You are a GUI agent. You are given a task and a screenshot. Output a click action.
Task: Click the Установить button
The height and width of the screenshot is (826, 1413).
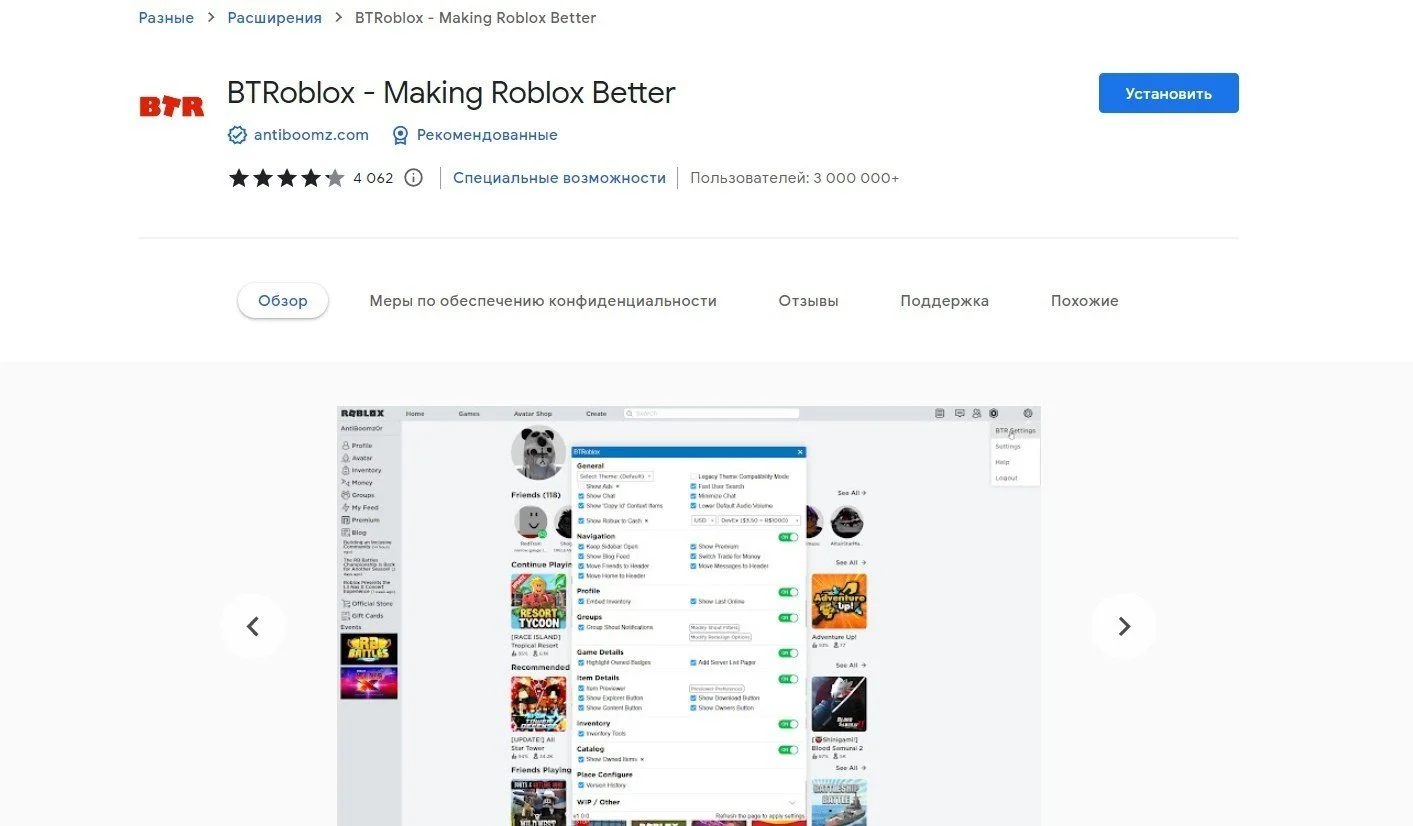(1168, 93)
